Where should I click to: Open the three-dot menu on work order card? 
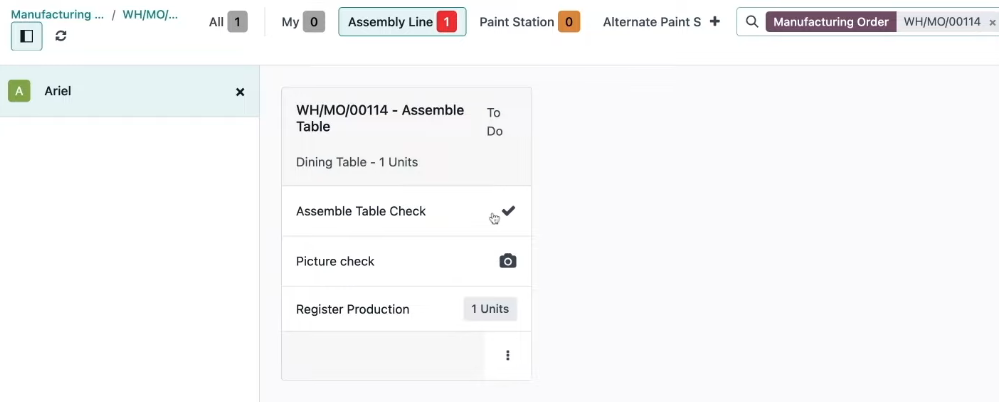click(x=508, y=355)
